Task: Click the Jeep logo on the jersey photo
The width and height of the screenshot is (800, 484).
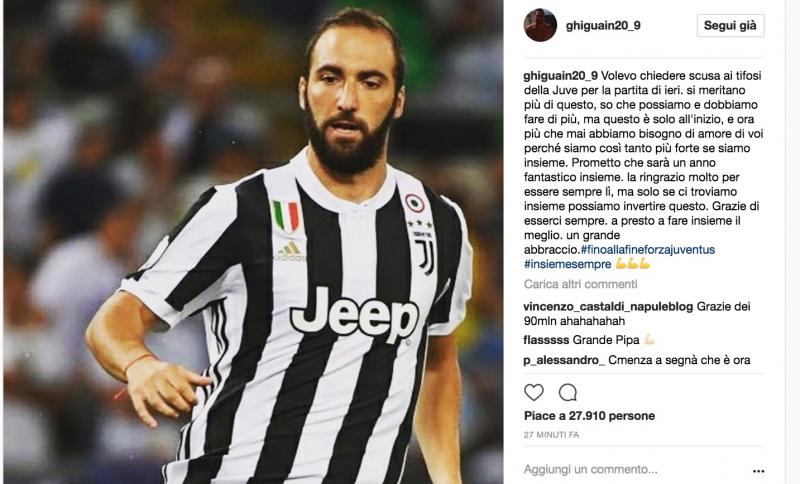Action: 355,314
